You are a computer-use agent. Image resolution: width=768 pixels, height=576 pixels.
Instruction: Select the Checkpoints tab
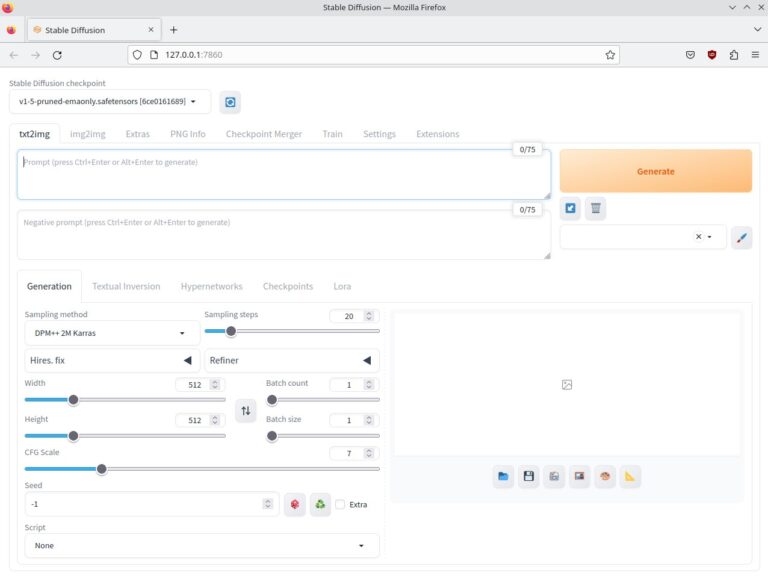288,286
